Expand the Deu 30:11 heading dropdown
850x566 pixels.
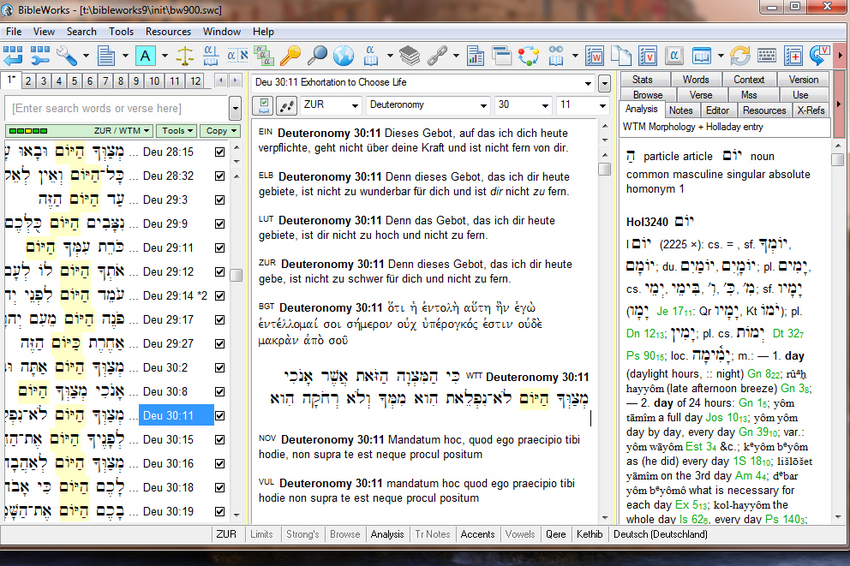(588, 83)
